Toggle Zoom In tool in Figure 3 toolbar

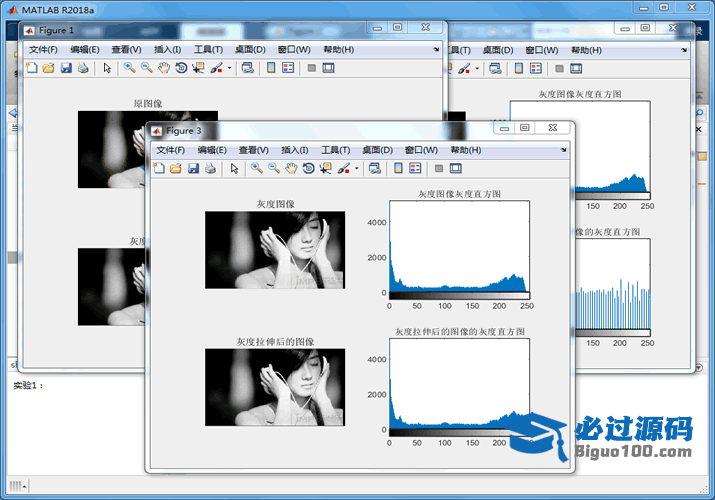click(x=256, y=169)
